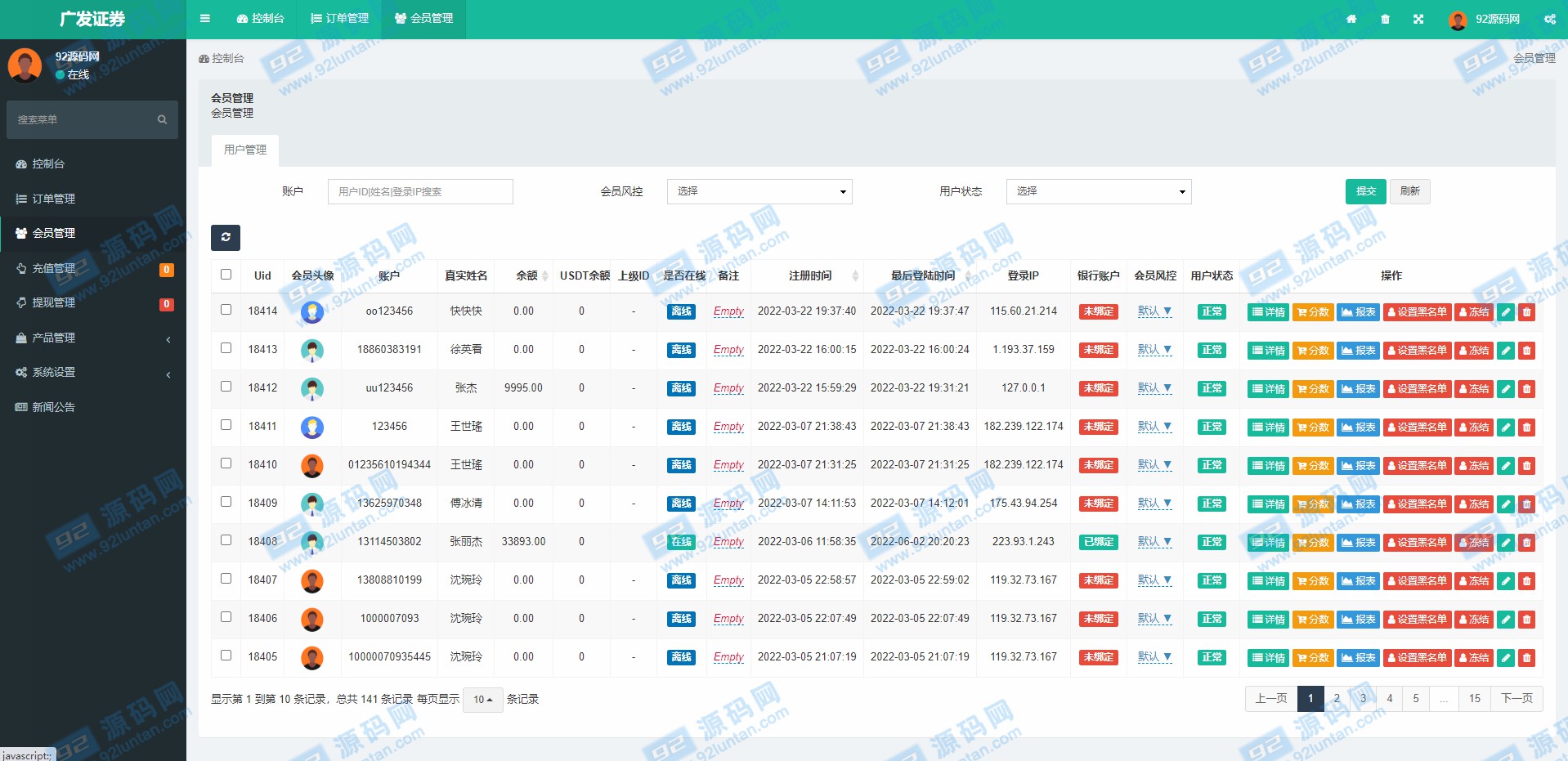Open the settings gears icon at top right
The image size is (1568, 761).
(x=1549, y=19)
